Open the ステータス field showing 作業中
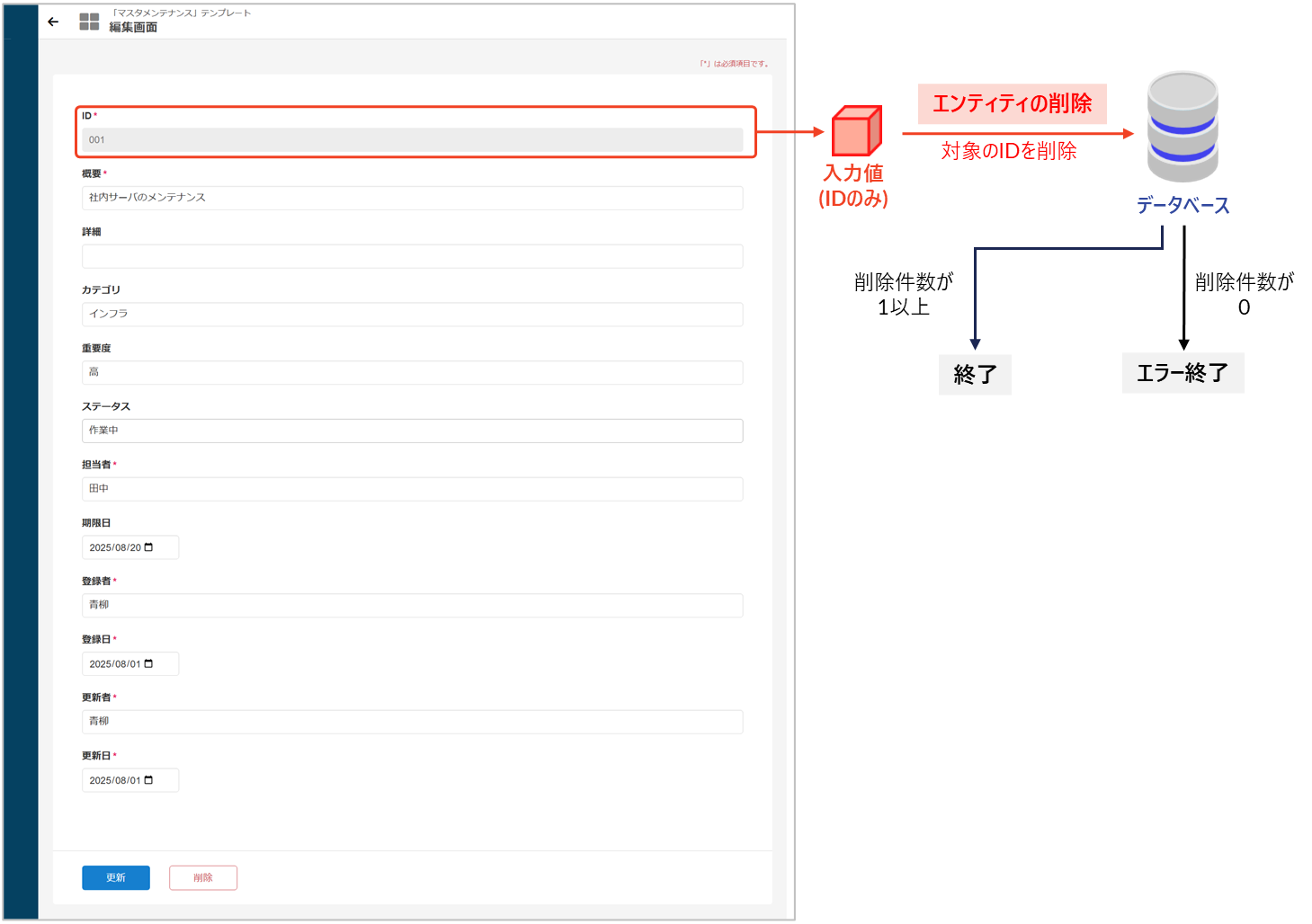The image size is (1312, 924). (x=412, y=431)
